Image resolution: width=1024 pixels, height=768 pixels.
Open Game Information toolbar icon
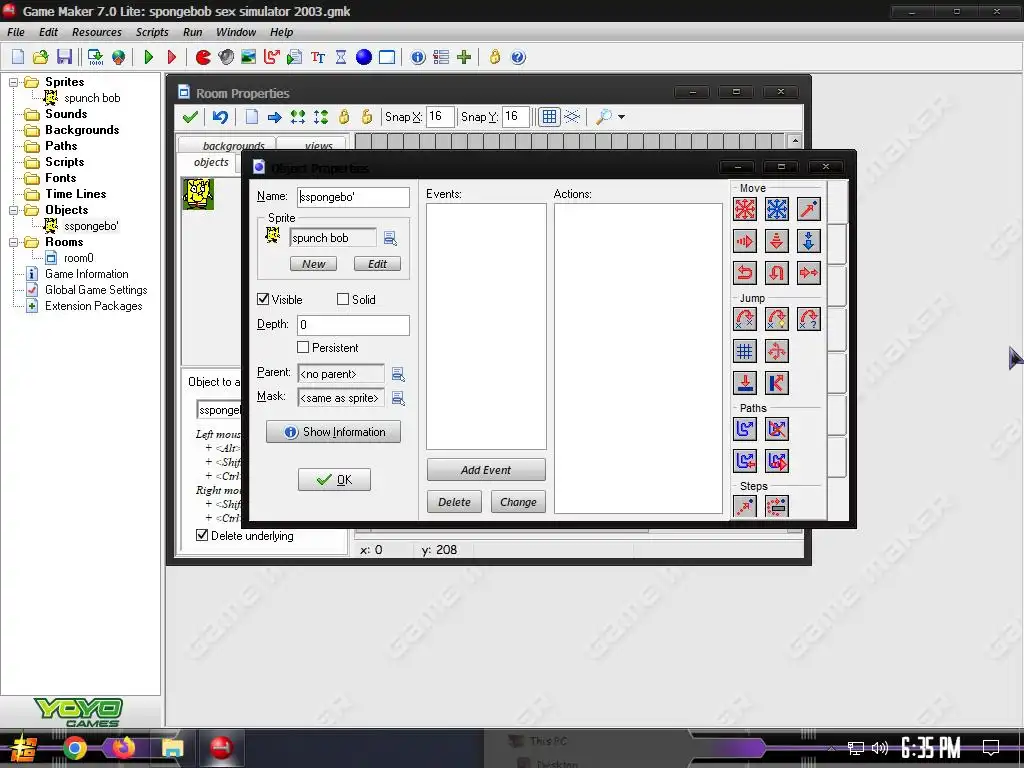418,57
